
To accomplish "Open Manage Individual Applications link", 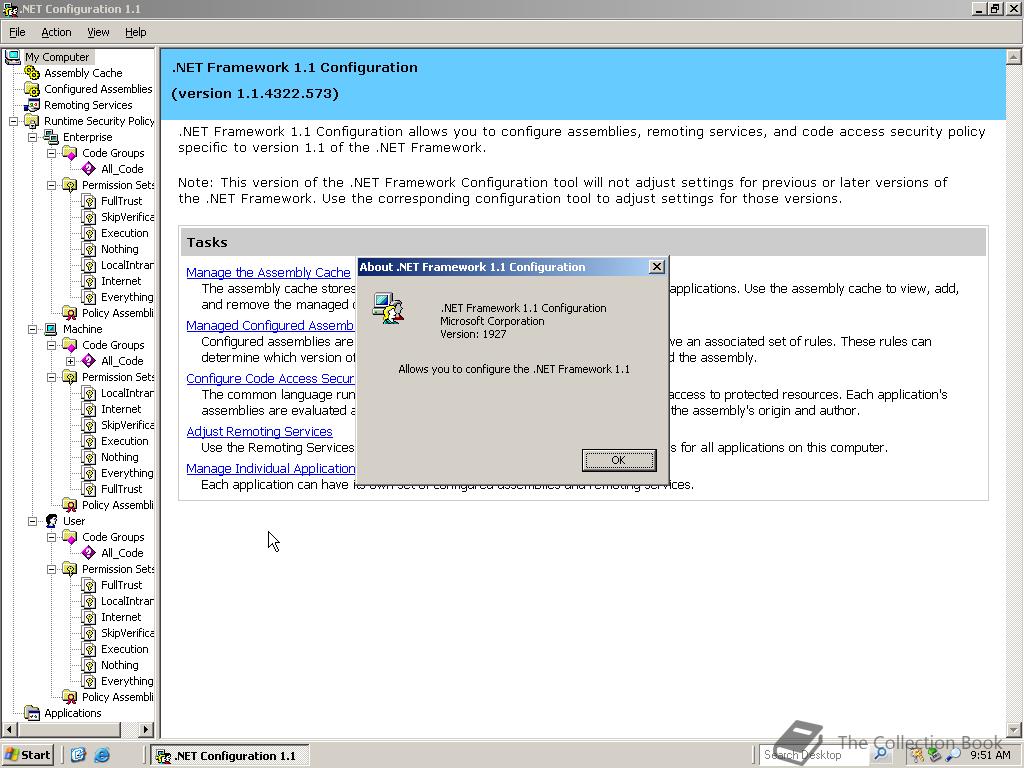I will 270,468.
